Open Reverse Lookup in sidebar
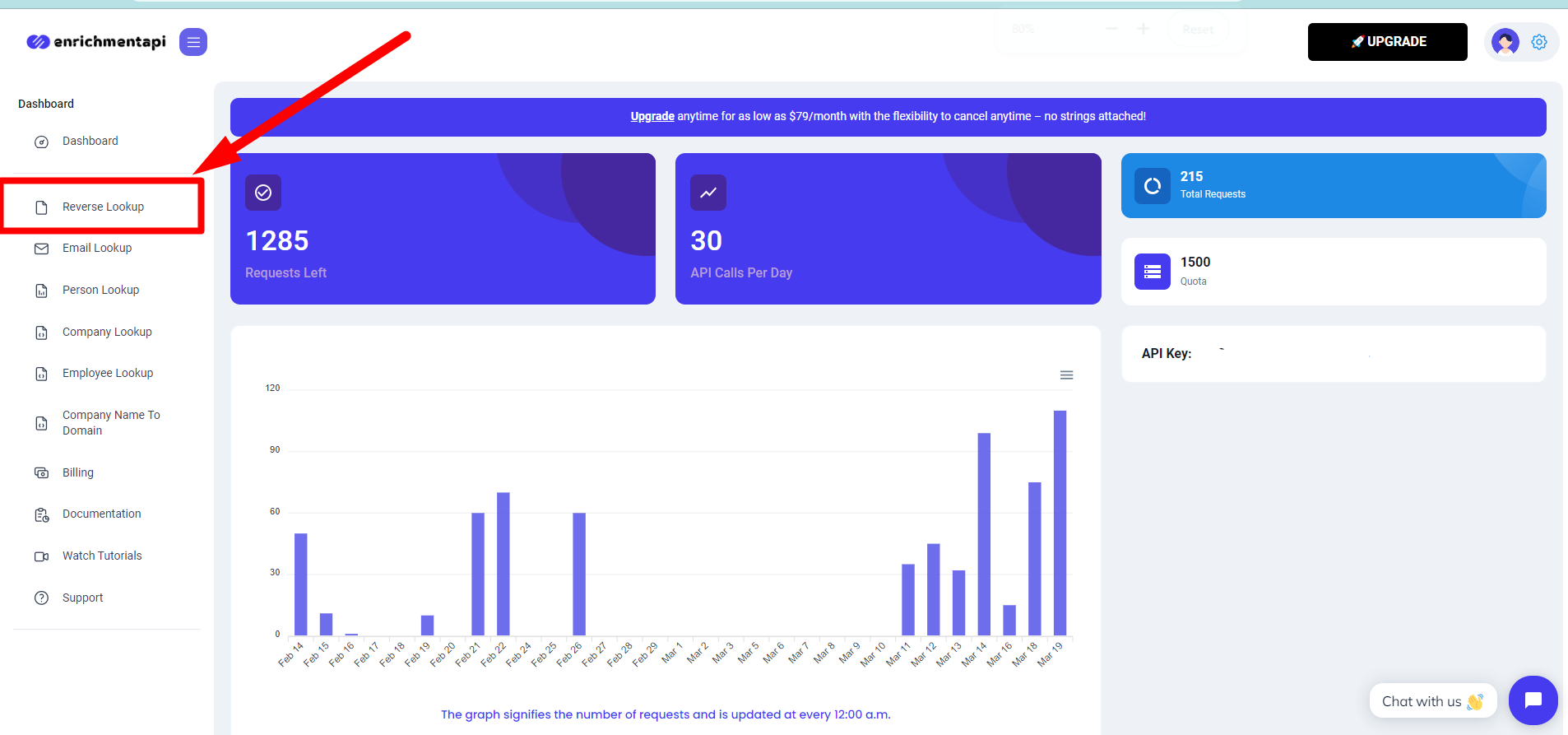Image resolution: width=1568 pixels, height=735 pixels. [x=103, y=207]
